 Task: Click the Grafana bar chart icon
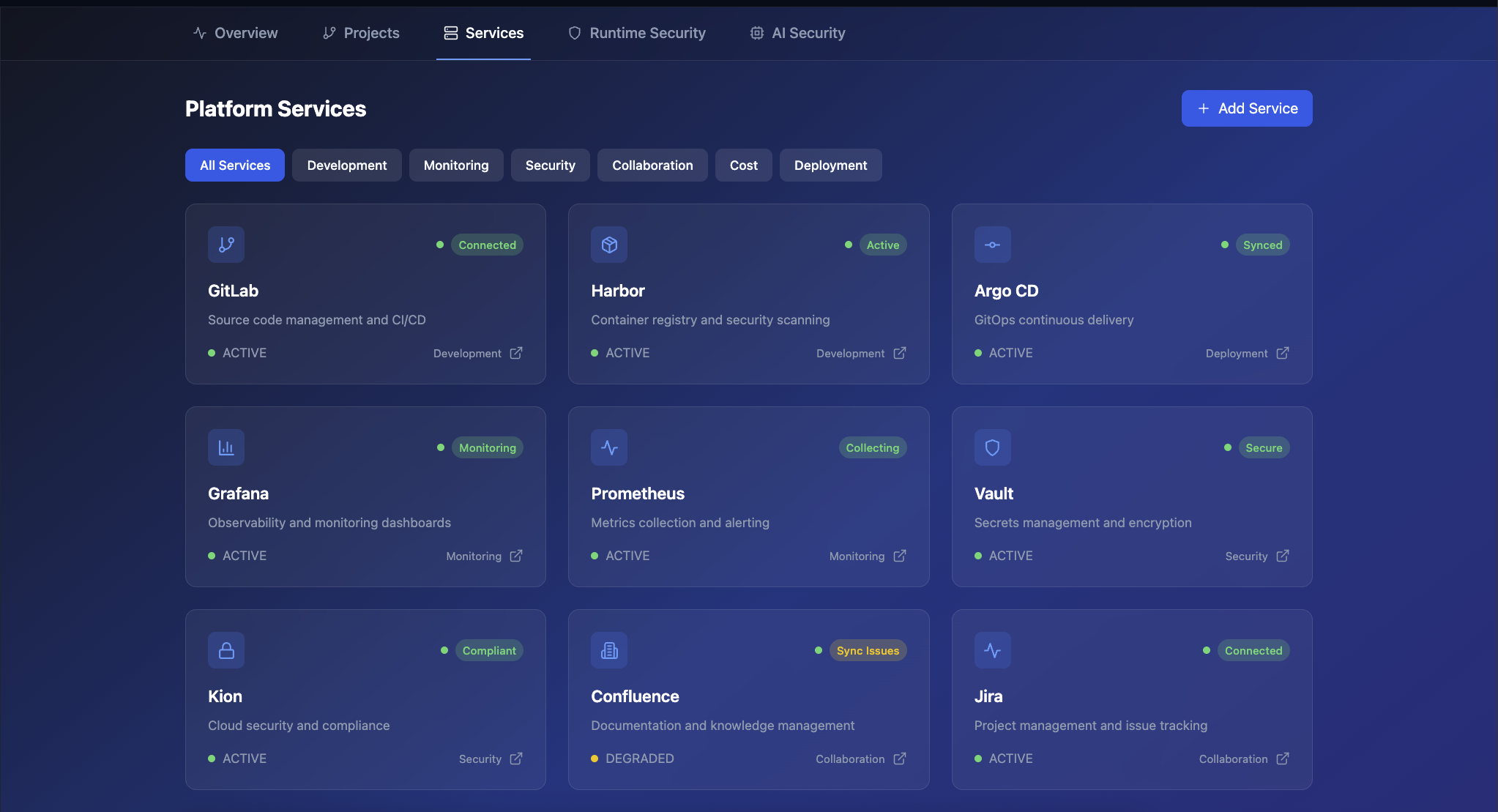click(226, 447)
